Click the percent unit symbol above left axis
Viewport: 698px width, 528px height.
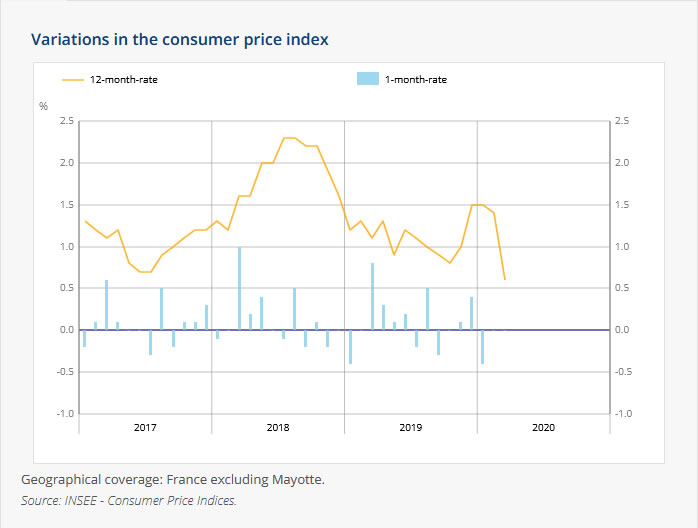point(43,106)
